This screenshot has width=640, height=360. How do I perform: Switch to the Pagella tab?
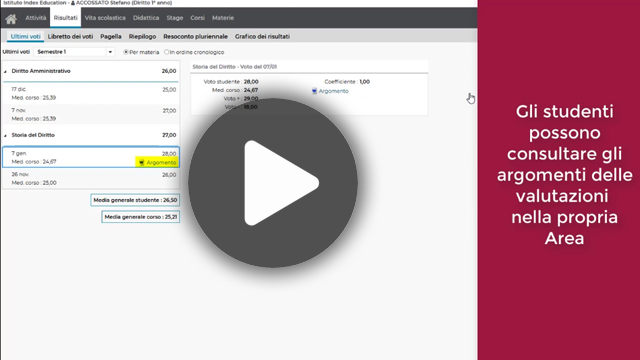tap(111, 36)
